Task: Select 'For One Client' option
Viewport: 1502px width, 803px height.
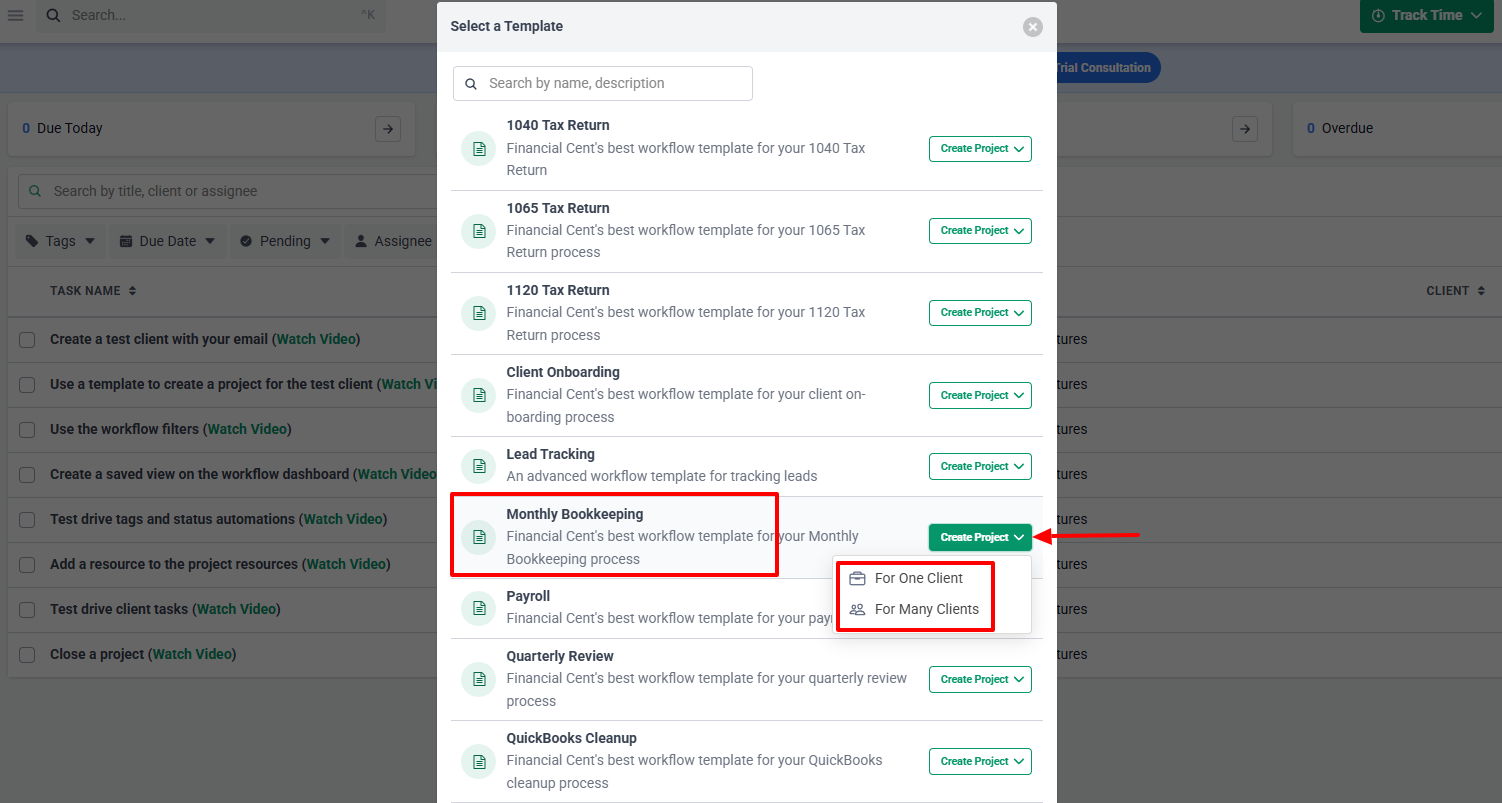Action: click(917, 578)
